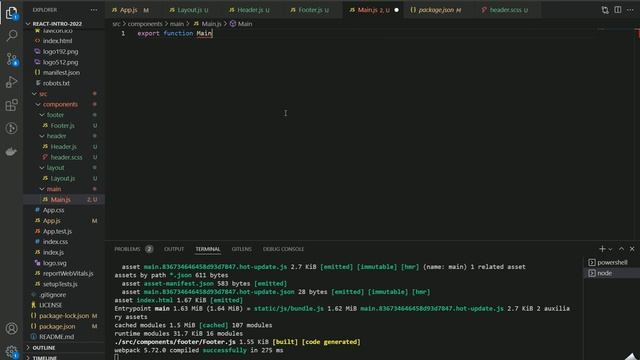Viewport: 640px width, 360px height.
Task: Expand the Timeline section
Action: [44, 358]
